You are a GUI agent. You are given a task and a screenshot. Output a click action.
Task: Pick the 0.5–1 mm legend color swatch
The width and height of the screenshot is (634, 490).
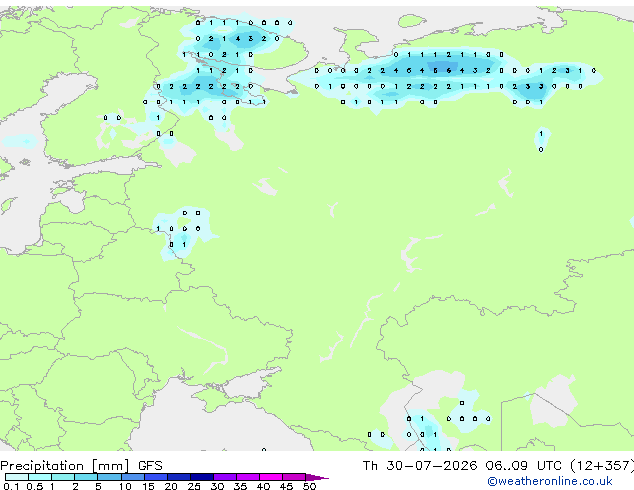coord(40,477)
